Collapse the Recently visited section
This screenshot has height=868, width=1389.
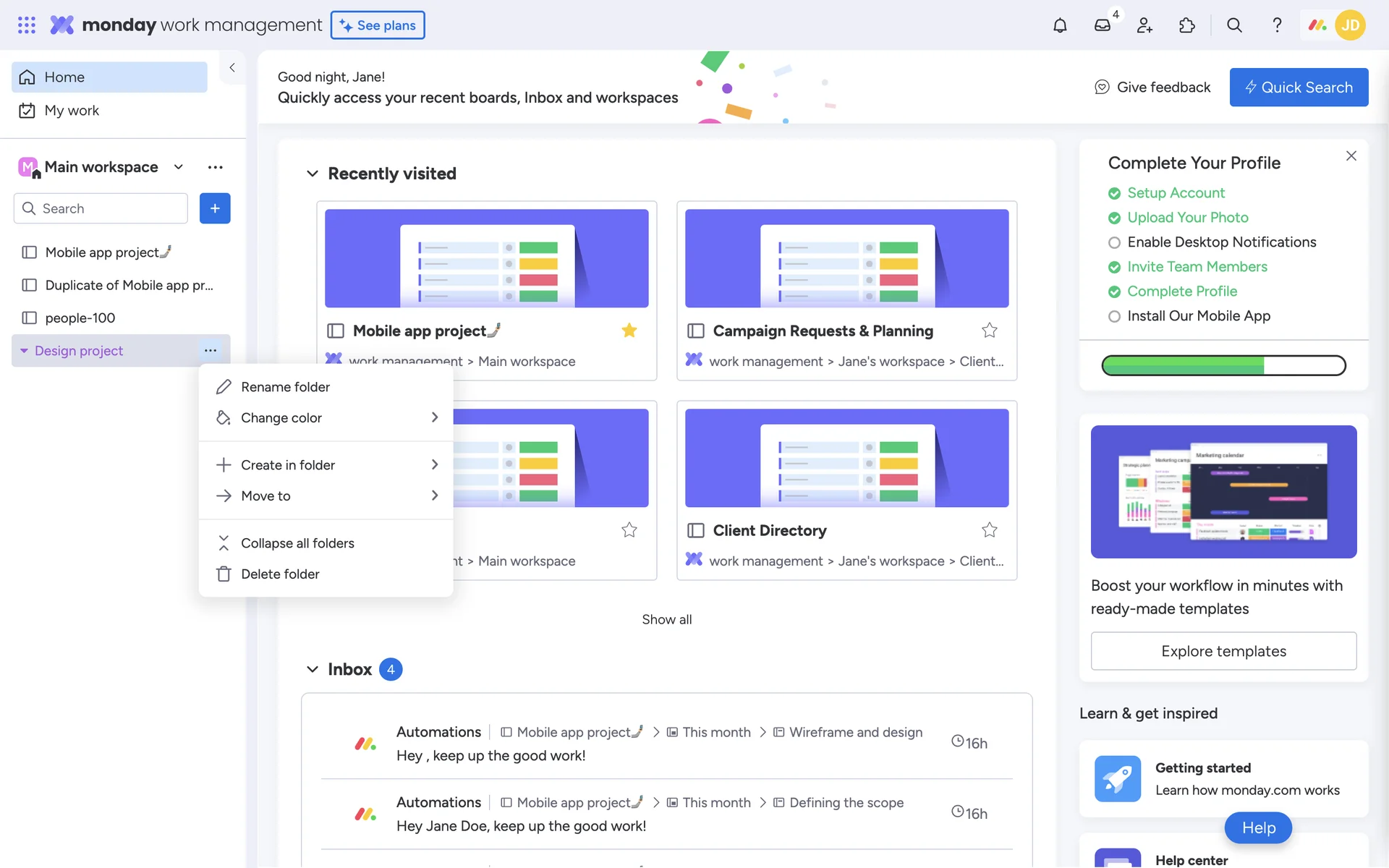point(313,174)
